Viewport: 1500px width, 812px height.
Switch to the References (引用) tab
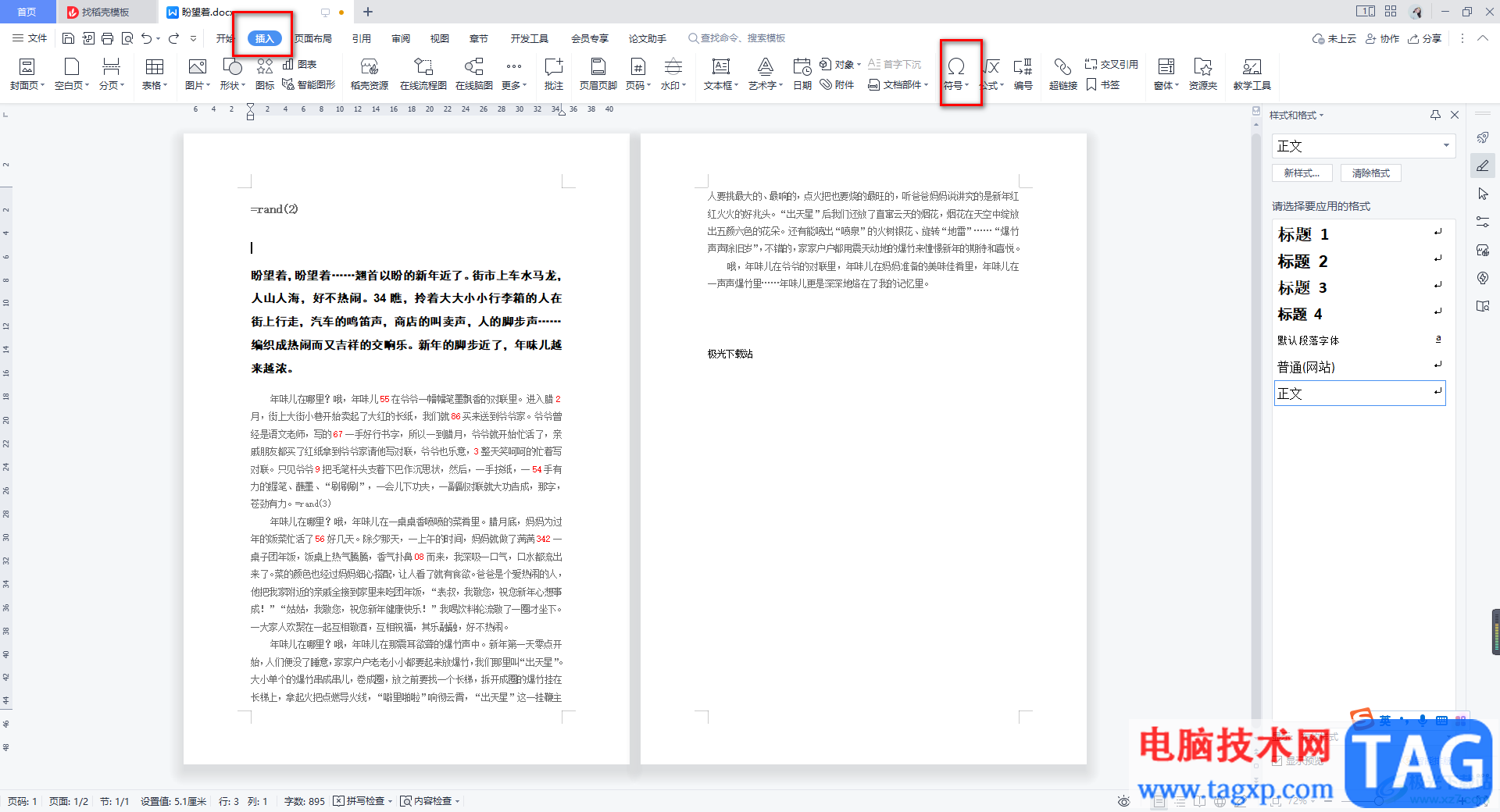coord(361,38)
